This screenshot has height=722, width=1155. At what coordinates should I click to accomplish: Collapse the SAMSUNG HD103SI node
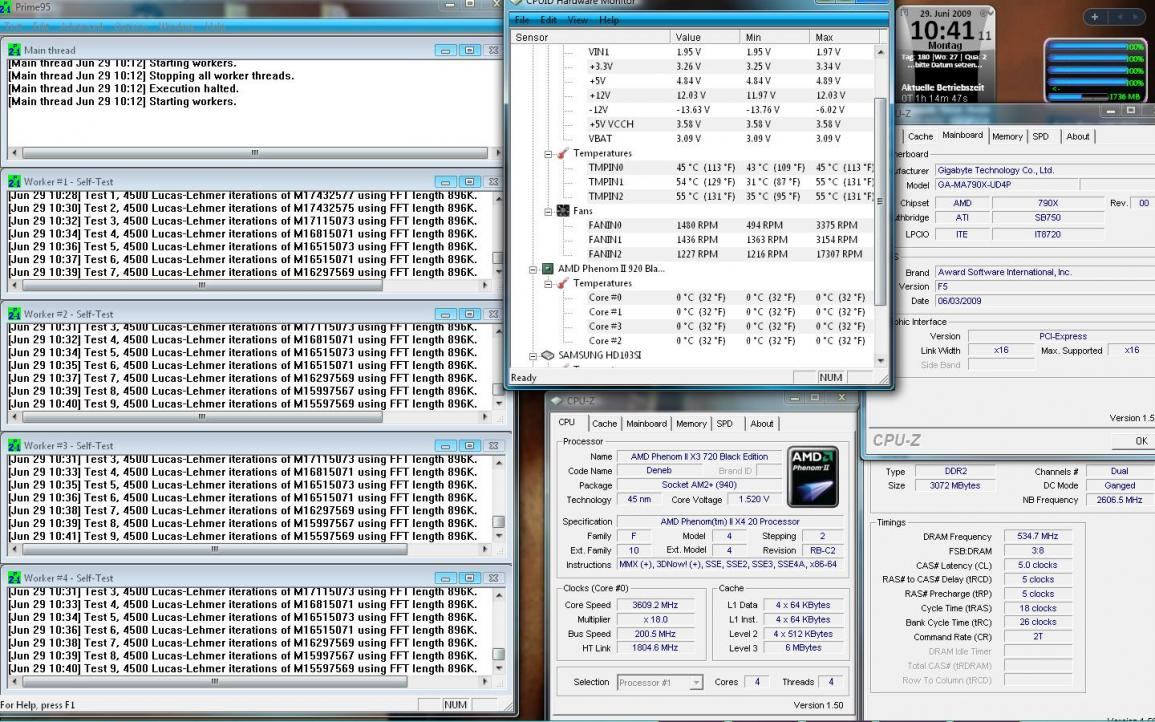pyautogui.click(x=533, y=356)
